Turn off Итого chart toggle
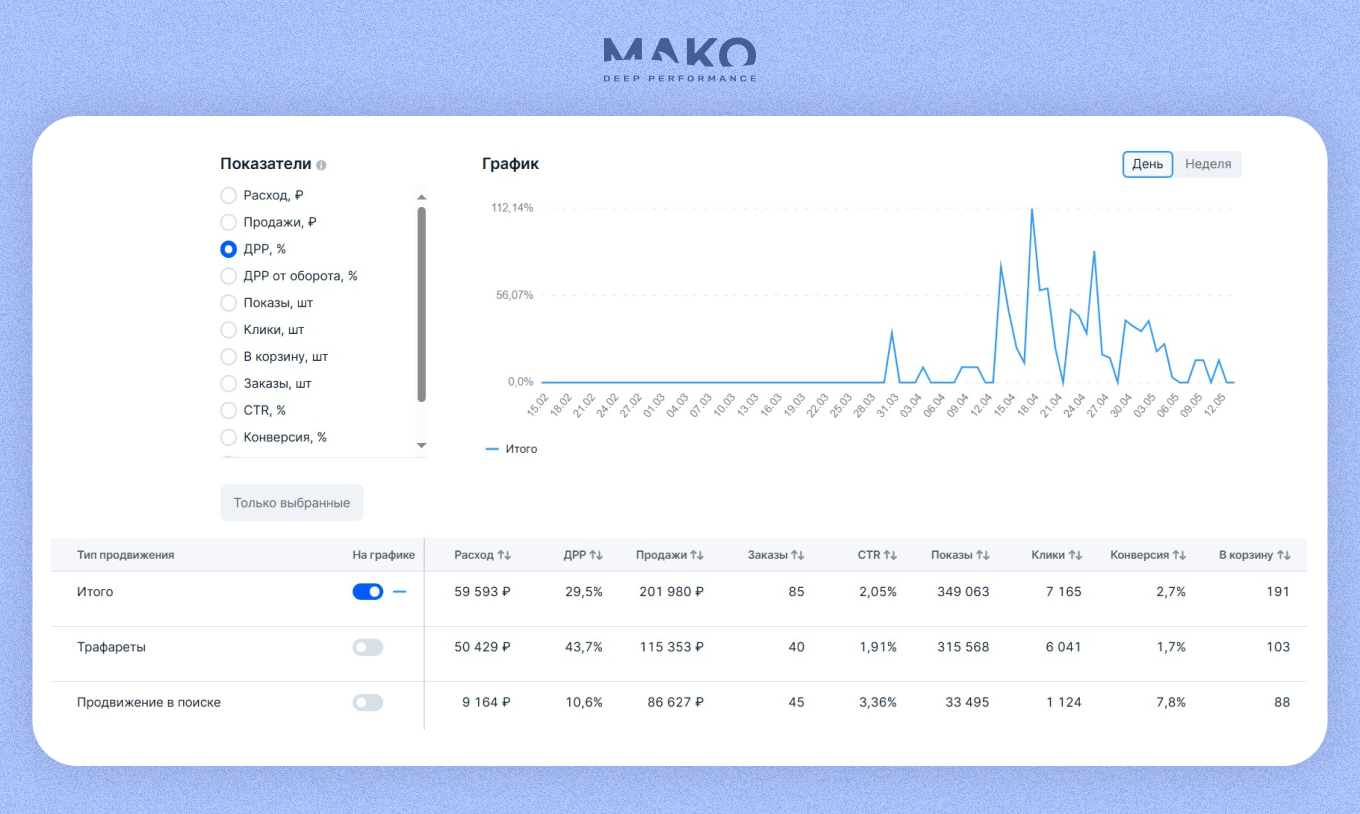 point(368,592)
